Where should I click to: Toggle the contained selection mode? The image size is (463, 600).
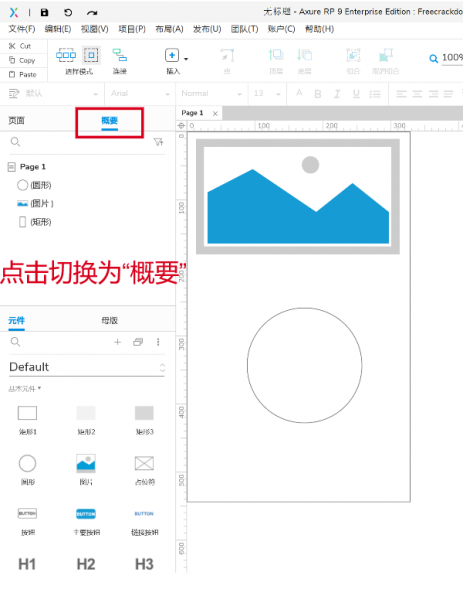click(x=91, y=55)
